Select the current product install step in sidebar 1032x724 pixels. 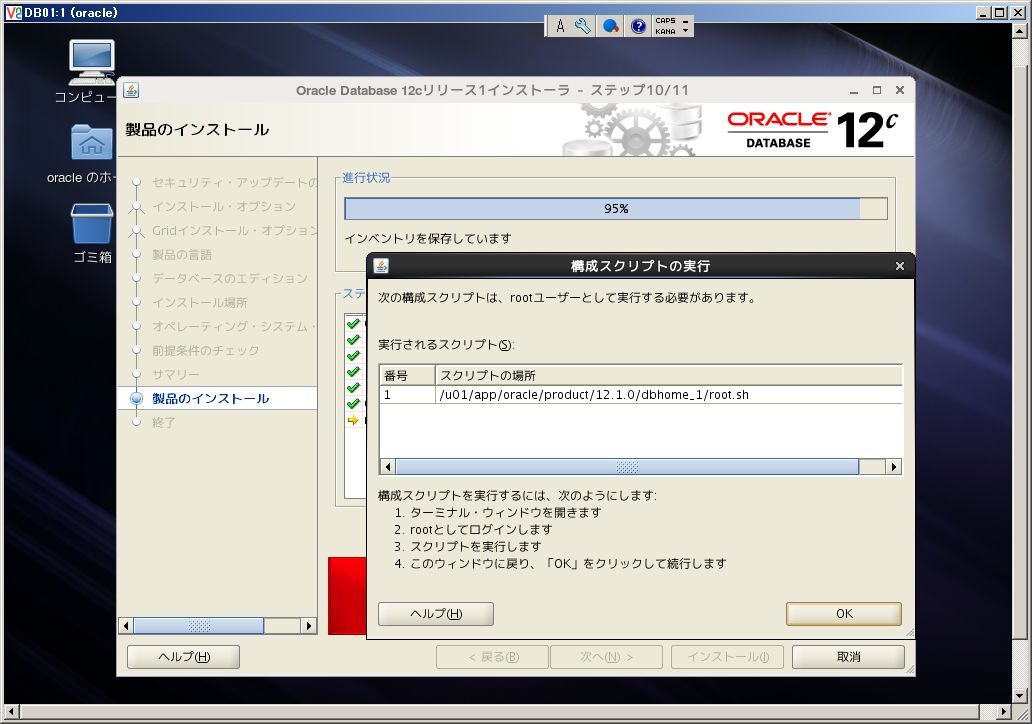[211, 398]
